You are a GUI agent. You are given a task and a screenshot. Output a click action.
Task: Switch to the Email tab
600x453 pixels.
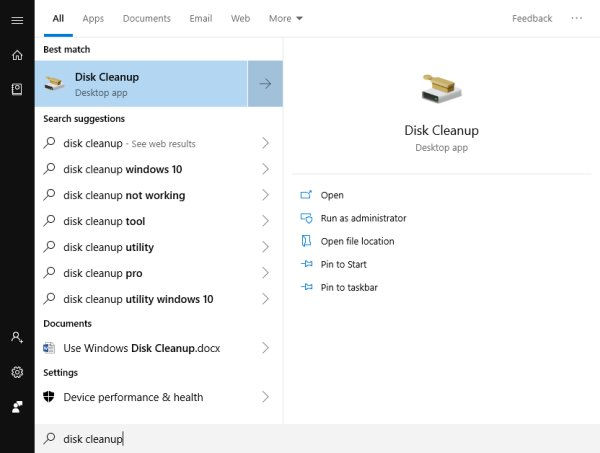click(201, 18)
